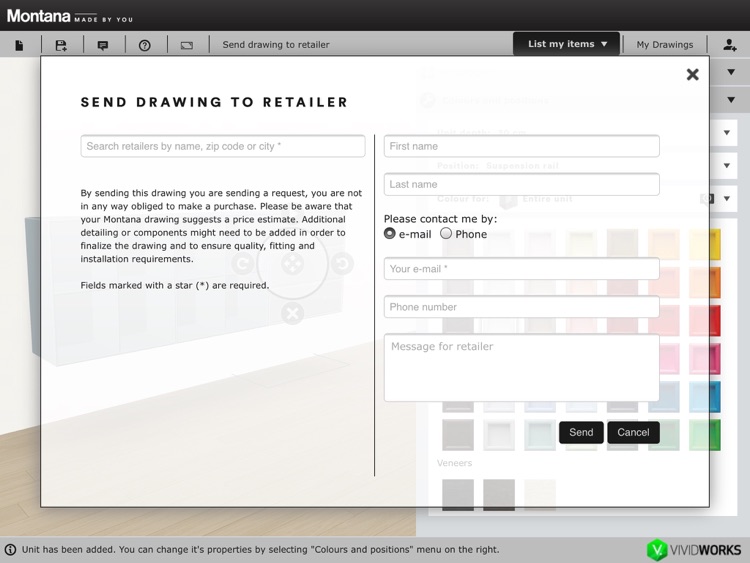Click the Cancel button
Viewport: 750px width, 563px height.
[x=633, y=432]
